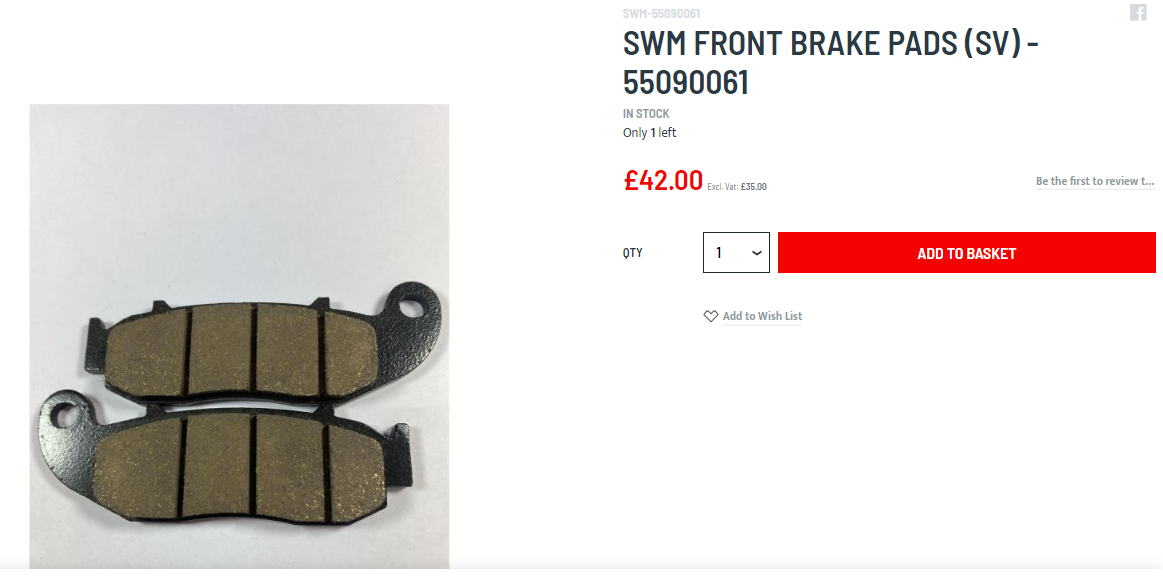Click mounting hole of upper brake pad
The width and height of the screenshot is (1163, 576).
click(x=412, y=305)
